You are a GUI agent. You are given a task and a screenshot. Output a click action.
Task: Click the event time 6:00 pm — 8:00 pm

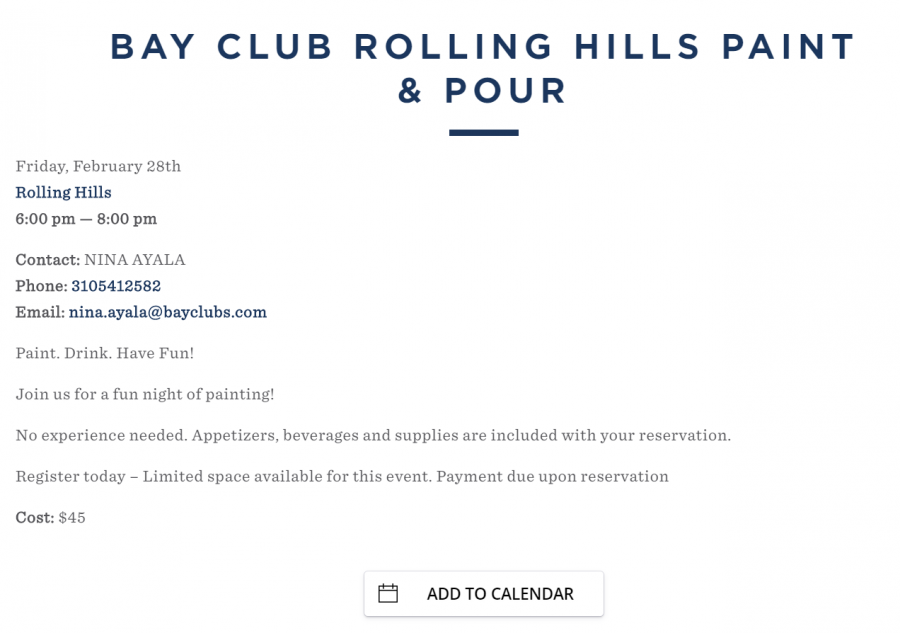point(86,219)
